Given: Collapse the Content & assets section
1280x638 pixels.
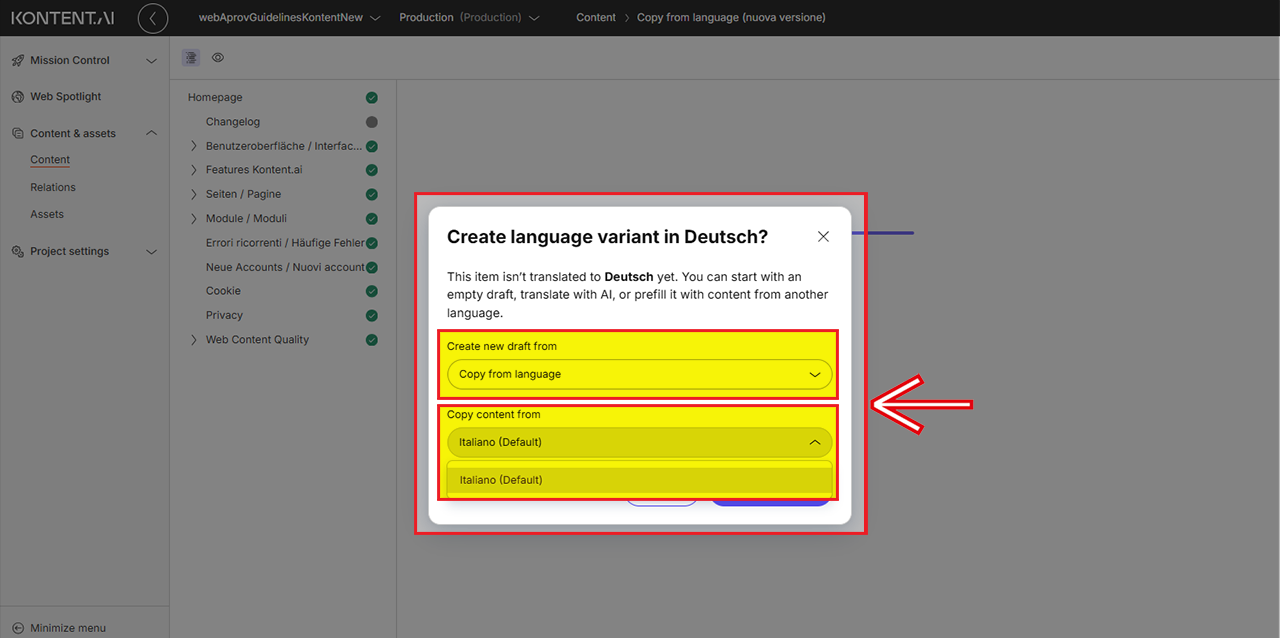Looking at the screenshot, I should (152, 133).
